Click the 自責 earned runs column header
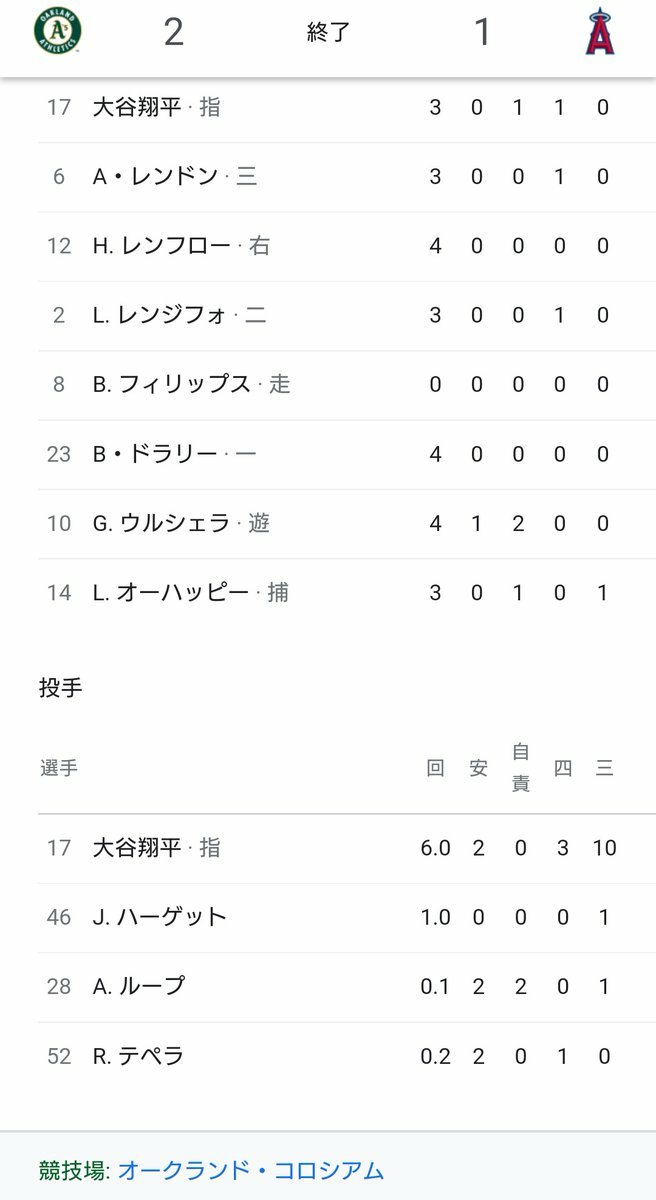Screen dimensions: 656x1200 tap(520, 768)
